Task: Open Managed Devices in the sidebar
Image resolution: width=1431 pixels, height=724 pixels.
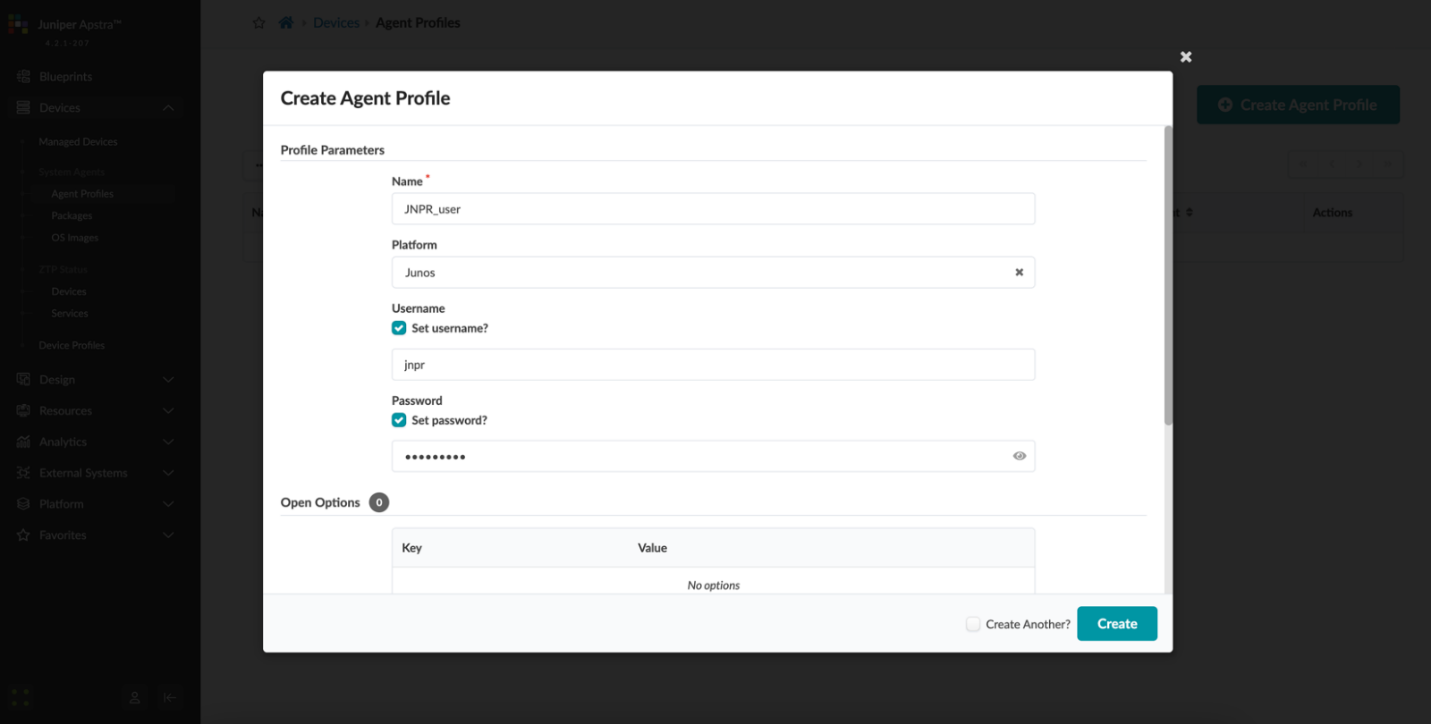Action: click(78, 142)
